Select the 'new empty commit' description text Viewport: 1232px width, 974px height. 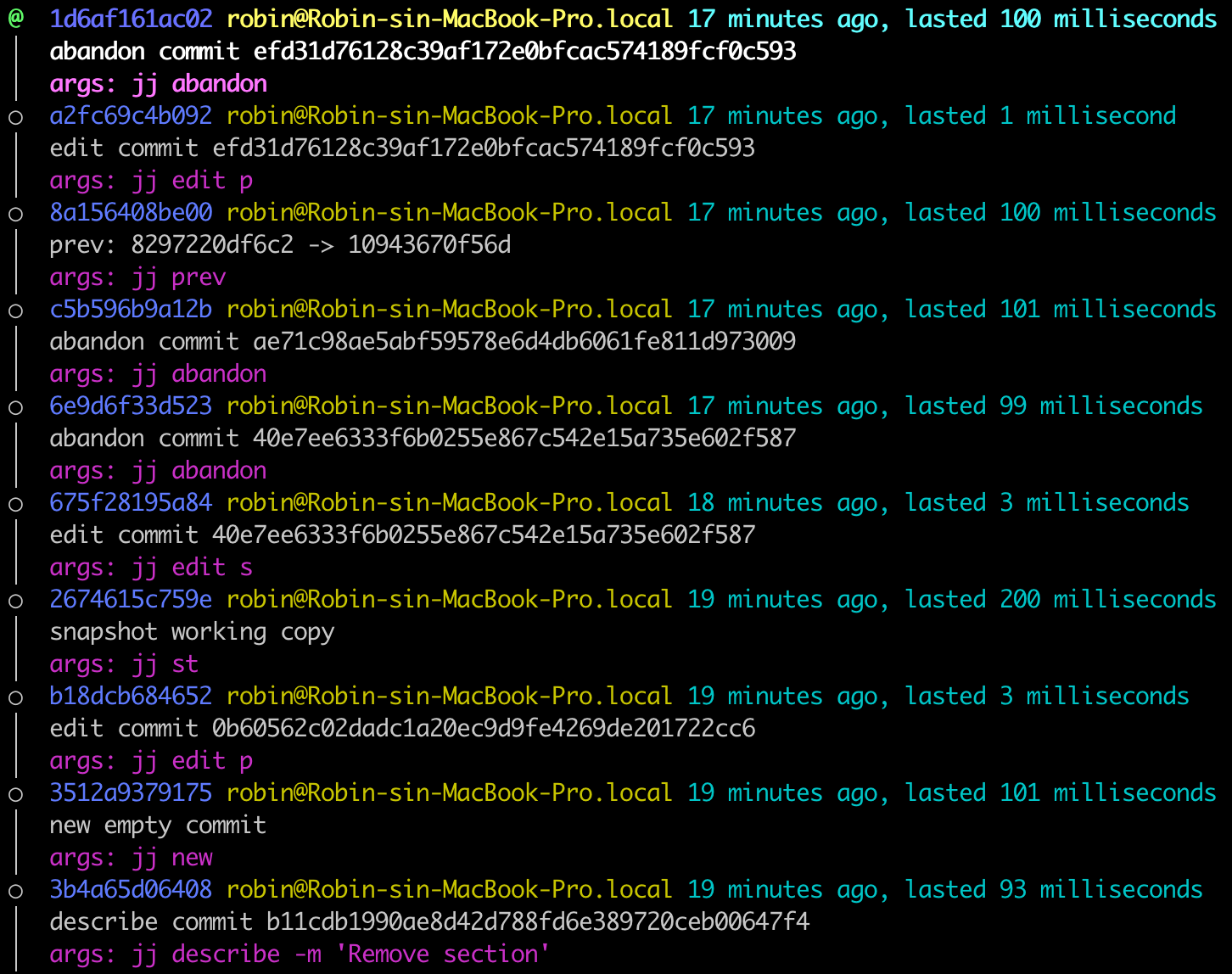[158, 826]
